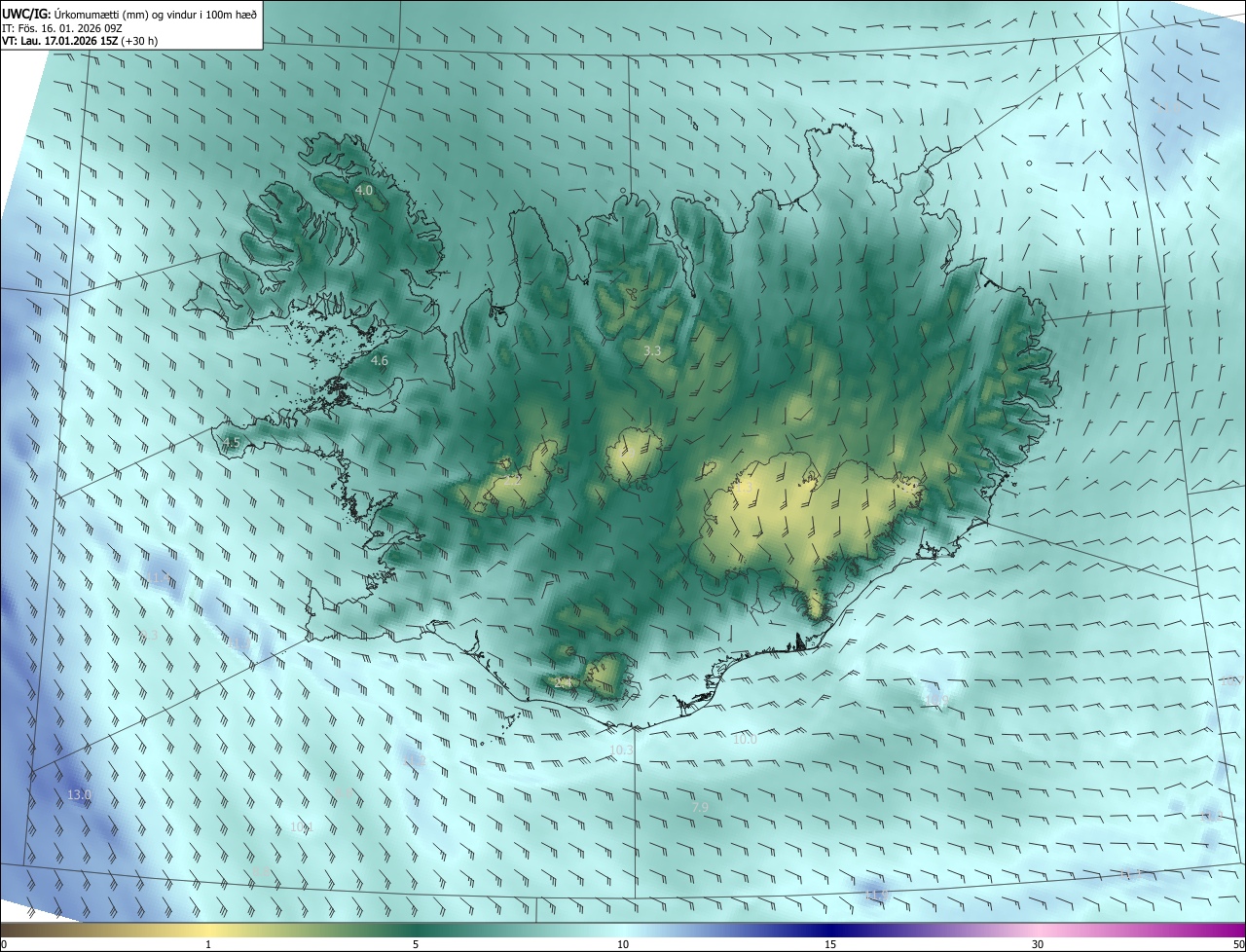
Task: Click the 'IT: Fös. 16. 01. 2026 09Z' line
Action: [x=62, y=28]
